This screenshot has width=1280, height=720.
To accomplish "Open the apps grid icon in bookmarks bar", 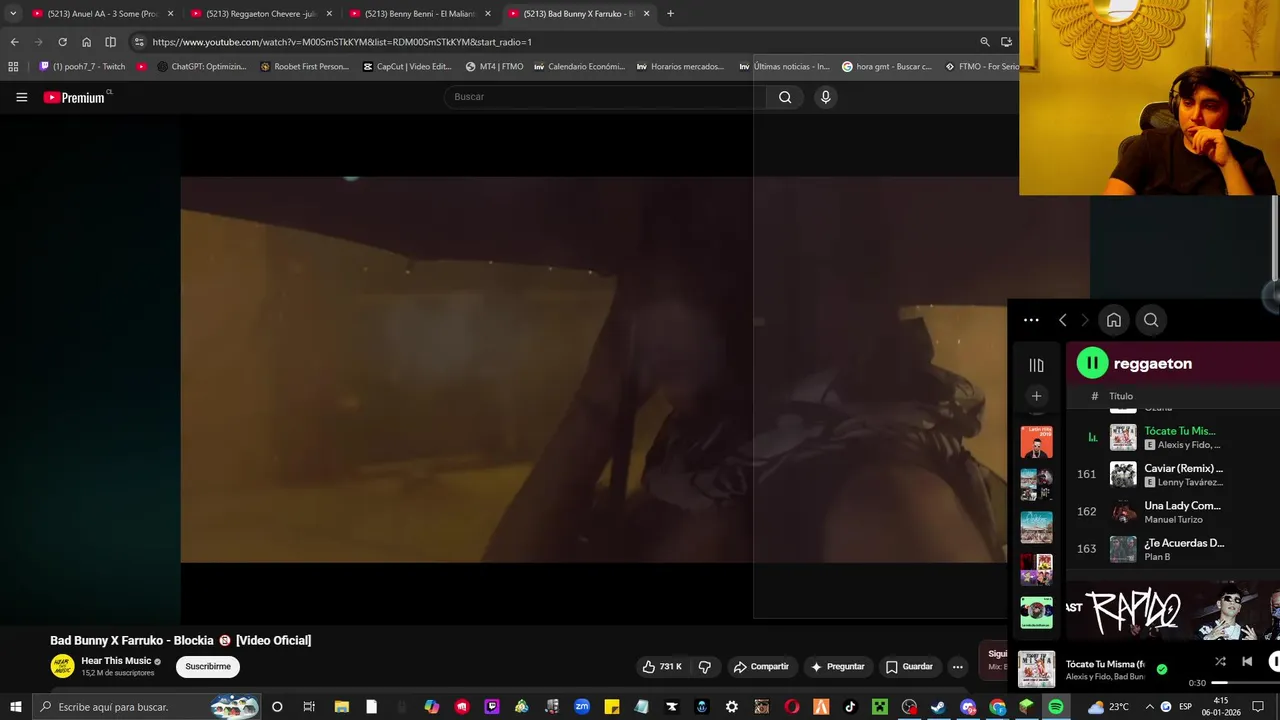I will (13, 67).
